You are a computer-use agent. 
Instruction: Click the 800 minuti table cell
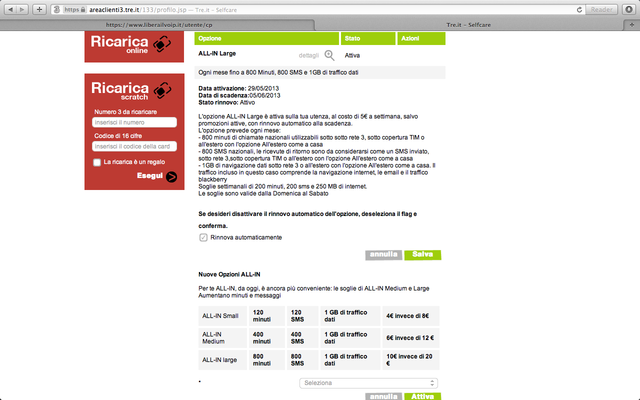[x=267, y=360]
